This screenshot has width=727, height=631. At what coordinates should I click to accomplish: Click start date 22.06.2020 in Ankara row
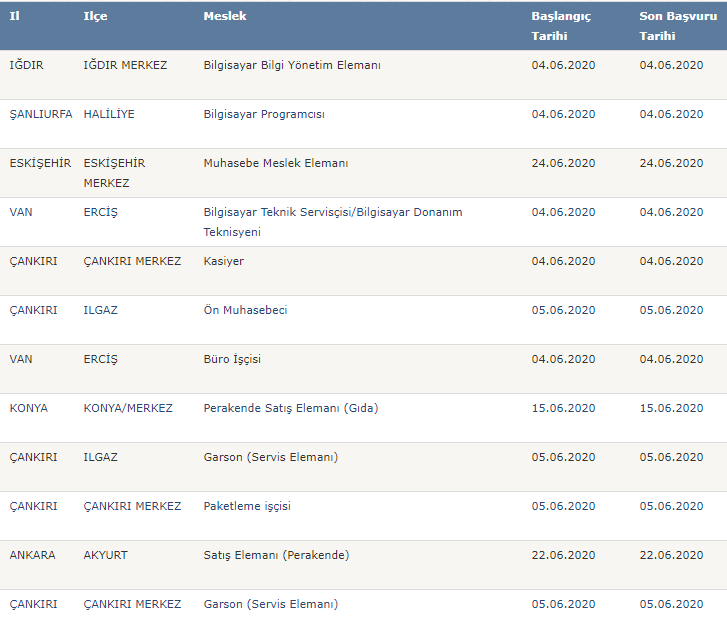(563, 555)
